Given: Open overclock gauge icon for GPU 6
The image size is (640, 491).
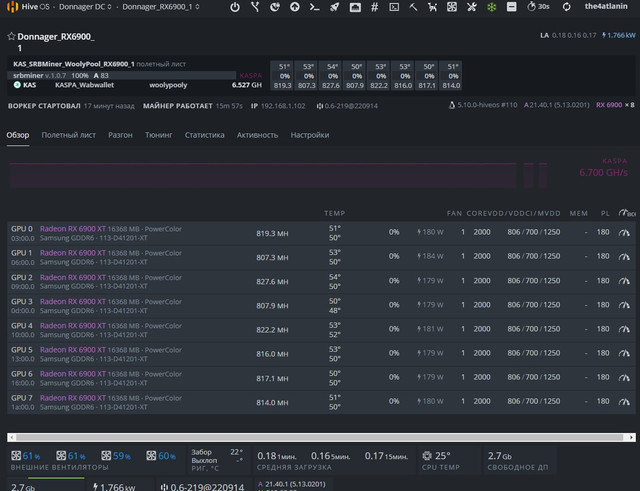Looking at the screenshot, I should pos(624,378).
